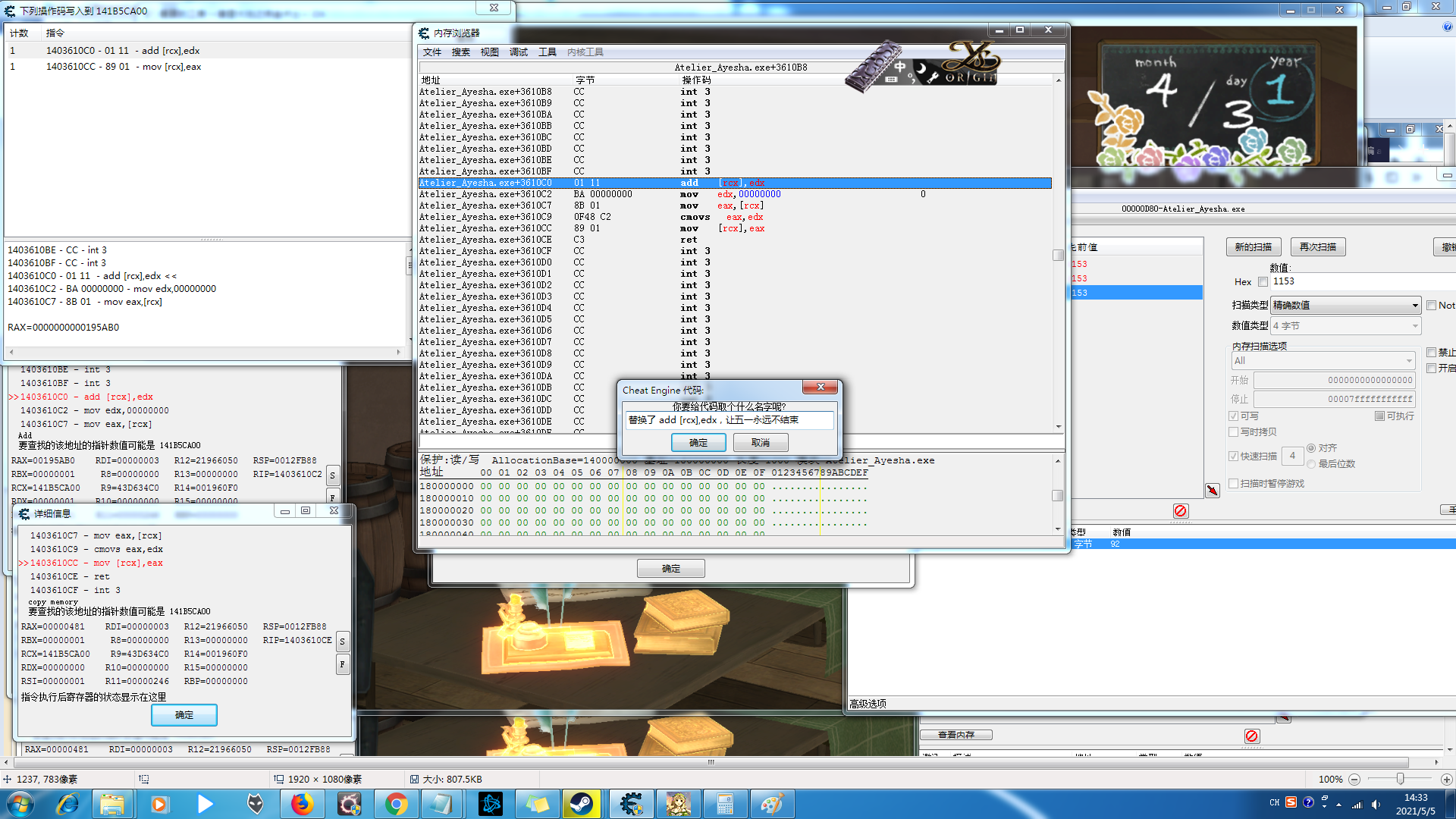
Task: Open the 搜索 menu in memory viewer
Action: pos(460,52)
